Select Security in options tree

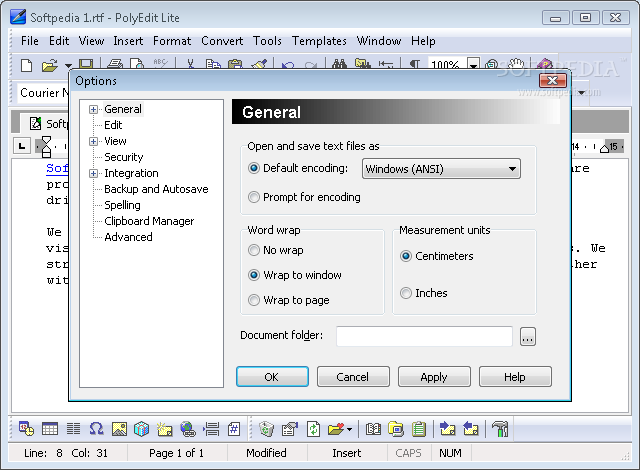pos(124,157)
